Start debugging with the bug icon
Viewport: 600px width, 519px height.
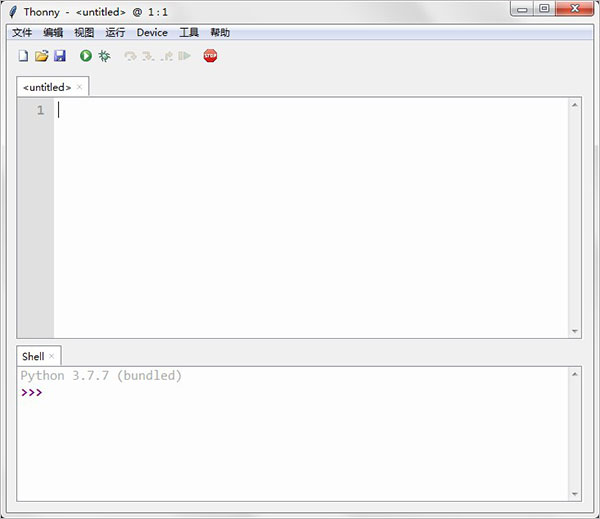104,56
